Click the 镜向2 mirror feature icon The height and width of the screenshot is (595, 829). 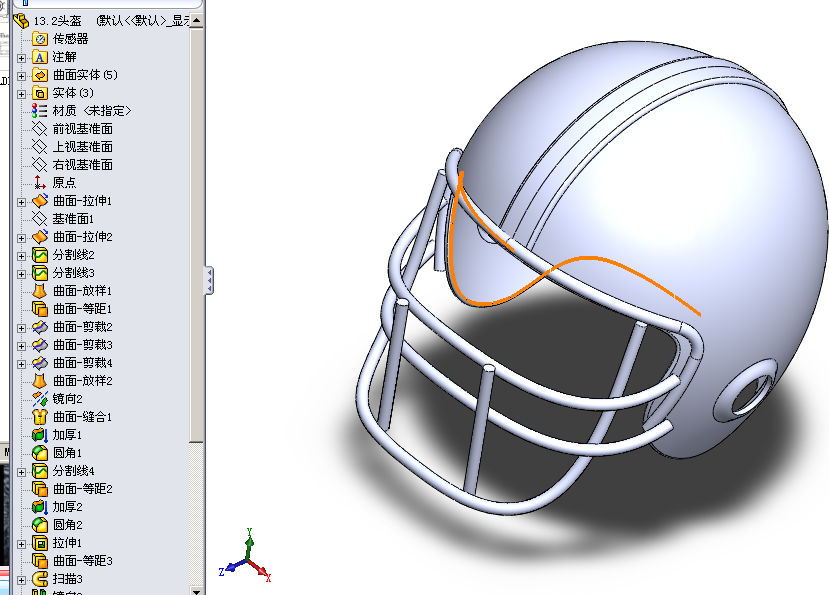tap(40, 399)
